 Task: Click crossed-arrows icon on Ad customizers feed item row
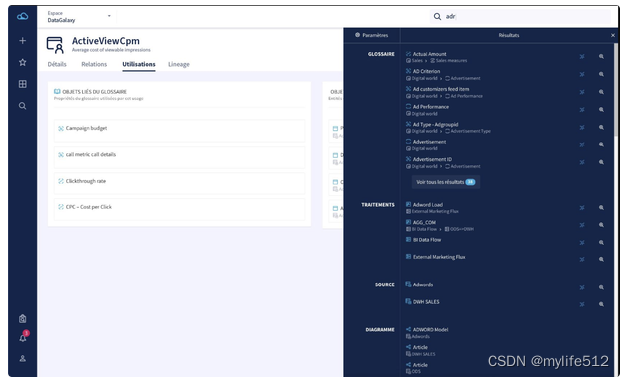coord(582,92)
